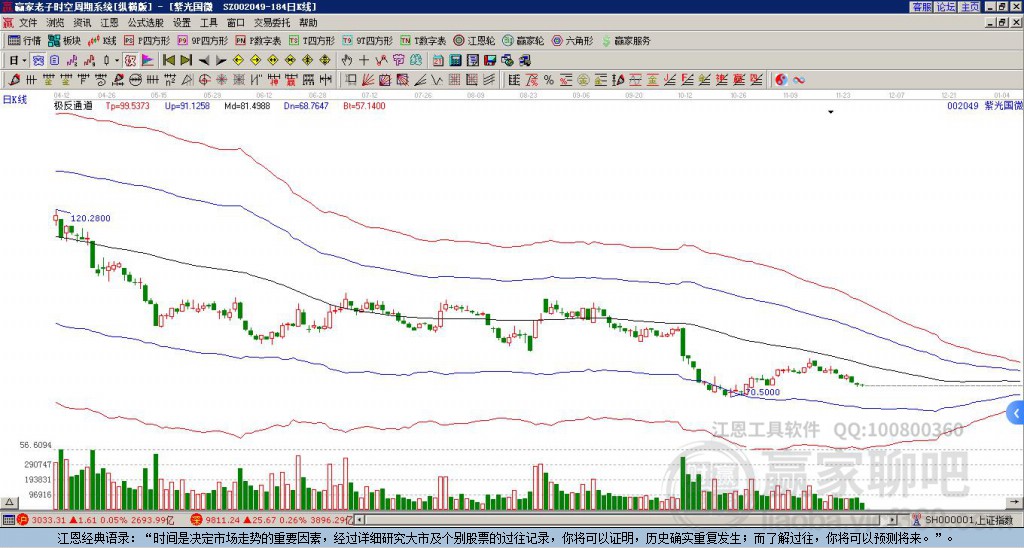Click the blue circular arrow side button
The width and height of the screenshot is (1024, 548).
point(1016,412)
